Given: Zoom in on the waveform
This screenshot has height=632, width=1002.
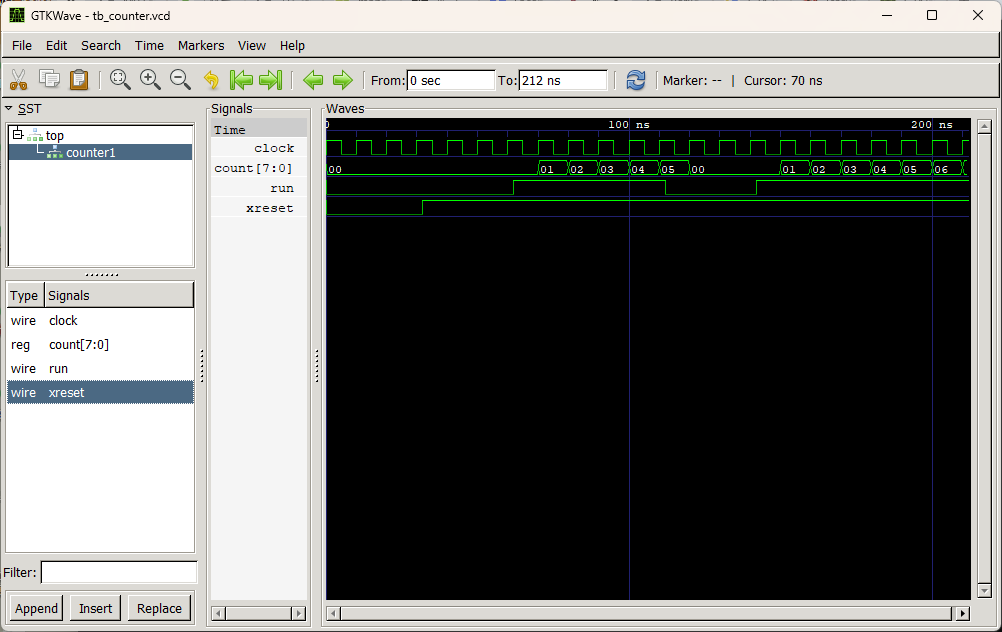Looking at the screenshot, I should point(150,80).
